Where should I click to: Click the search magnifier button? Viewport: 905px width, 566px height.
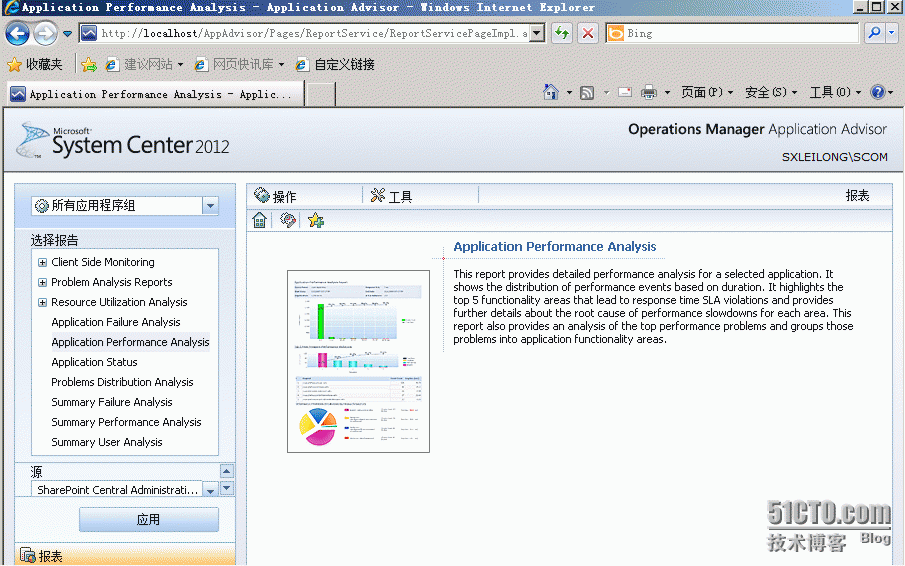click(874, 33)
